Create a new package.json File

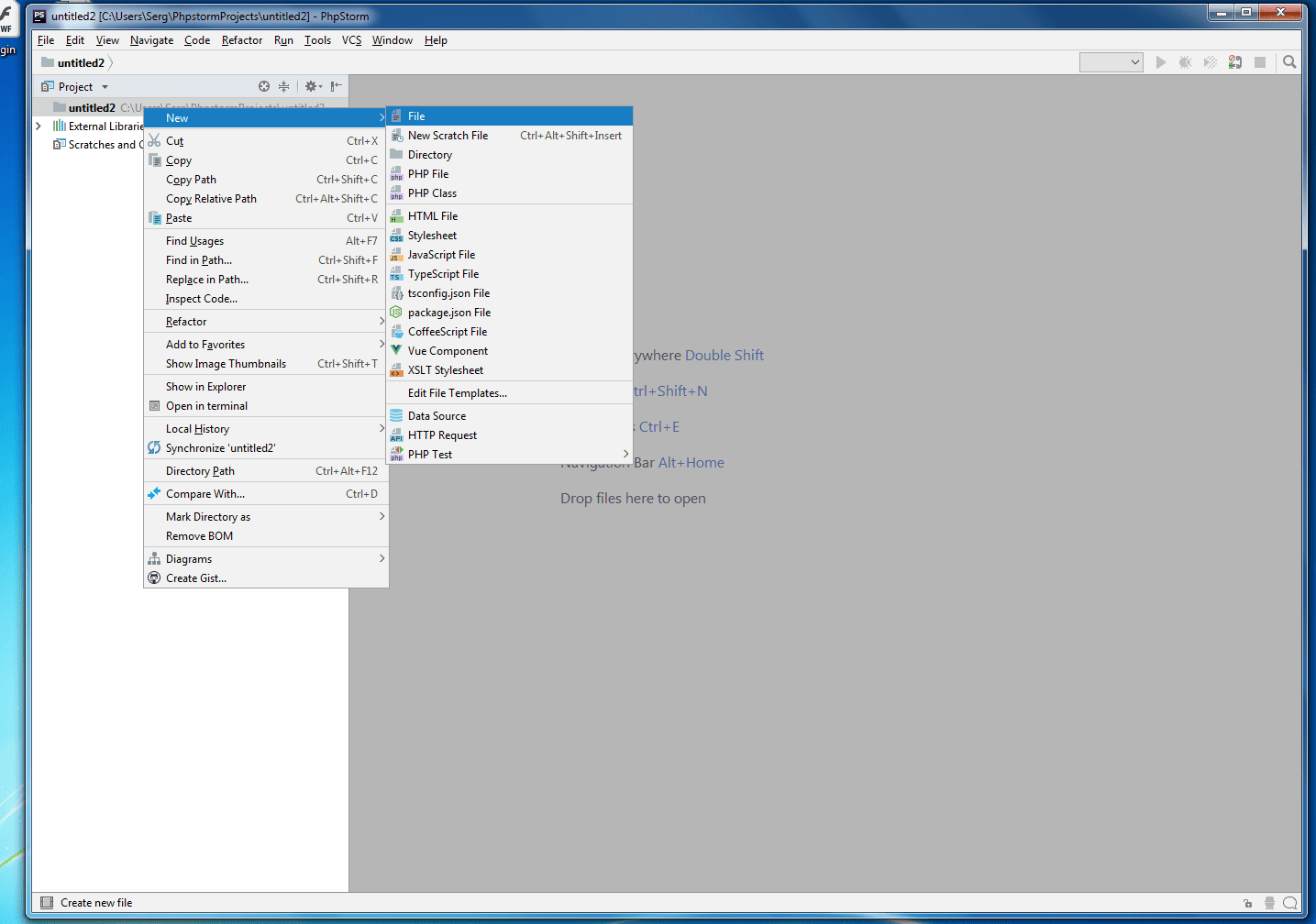pos(509,313)
